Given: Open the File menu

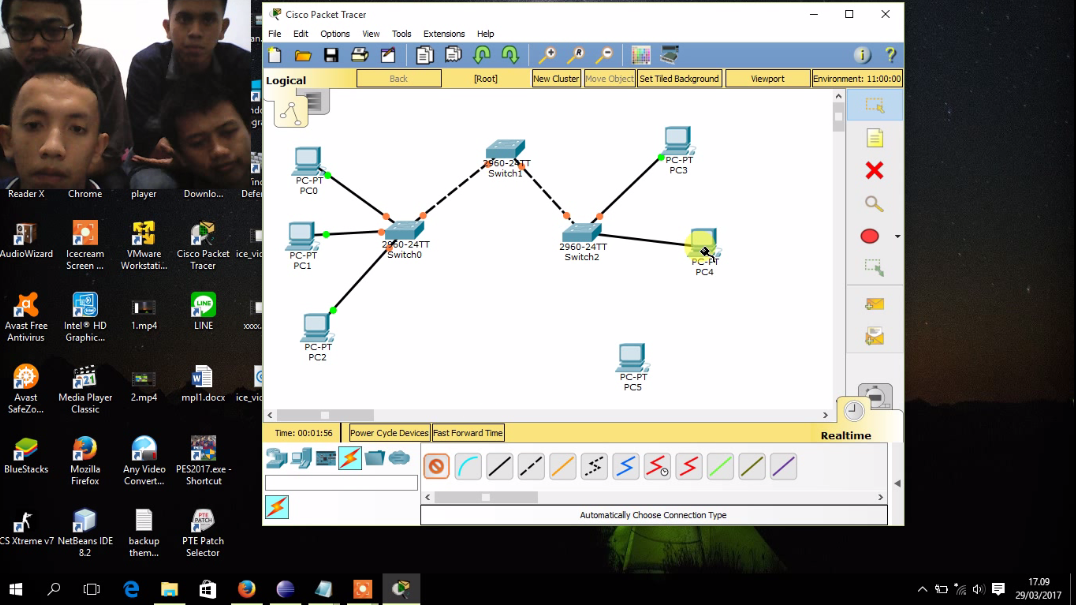Looking at the screenshot, I should coord(274,34).
